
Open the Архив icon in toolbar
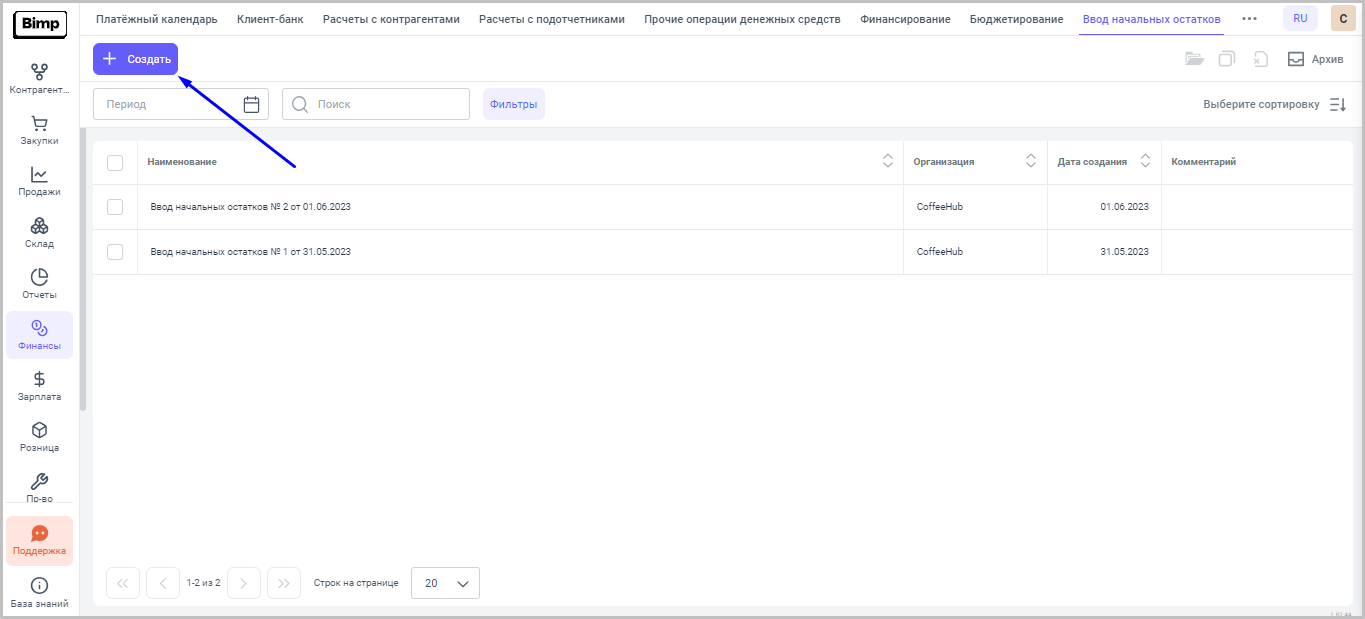(1296, 59)
